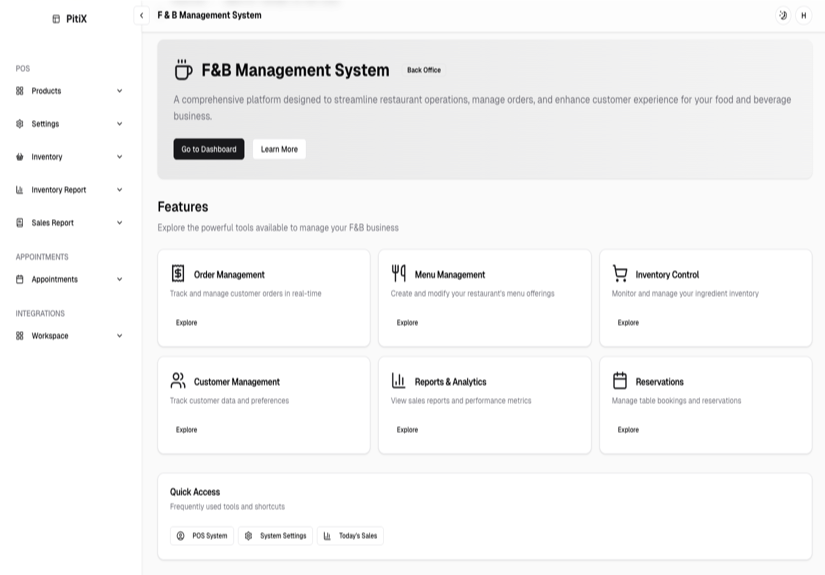
Task: Click the Order Management card title
Action: click(x=229, y=275)
